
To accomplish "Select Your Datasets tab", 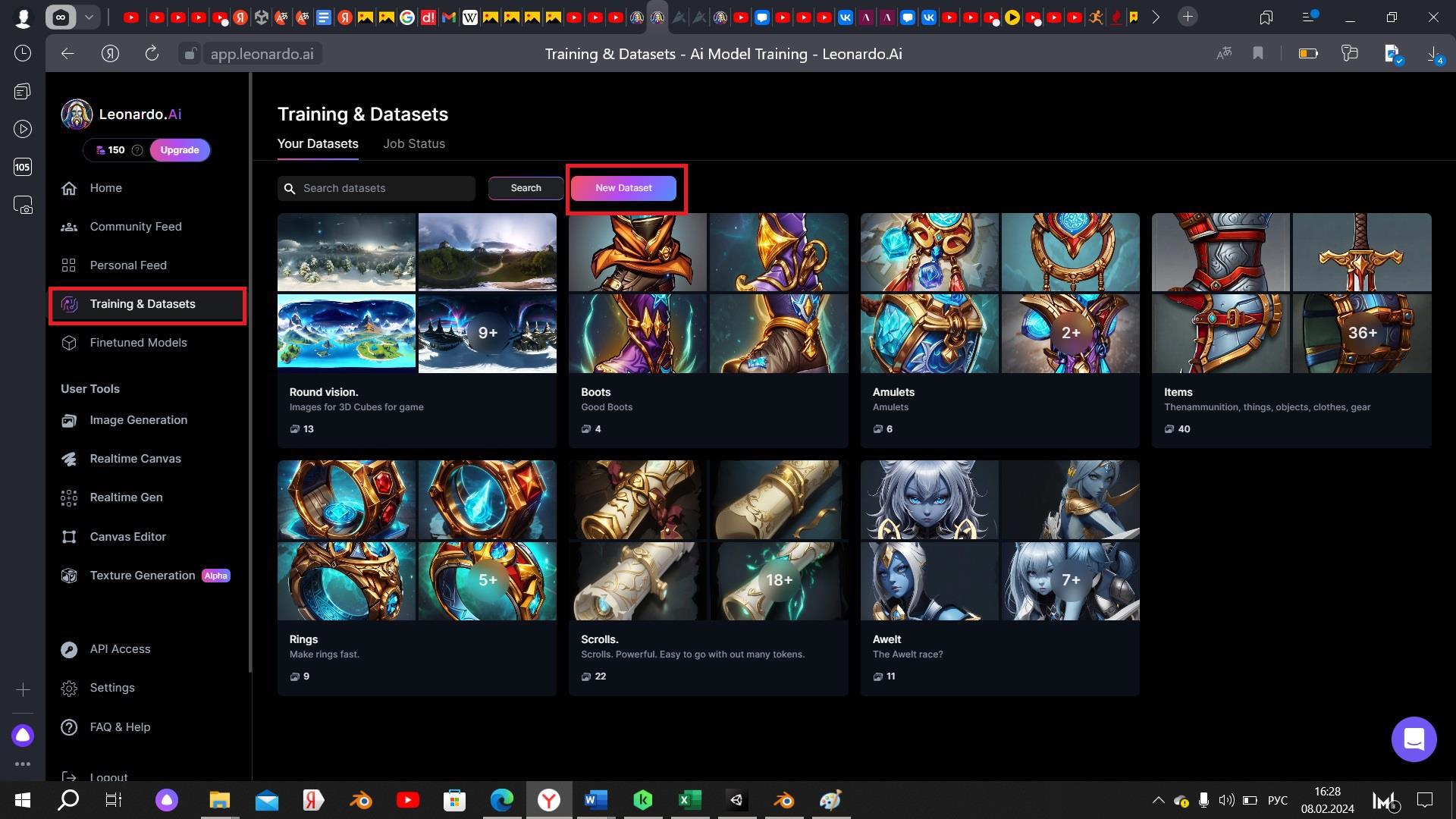I will pos(318,144).
